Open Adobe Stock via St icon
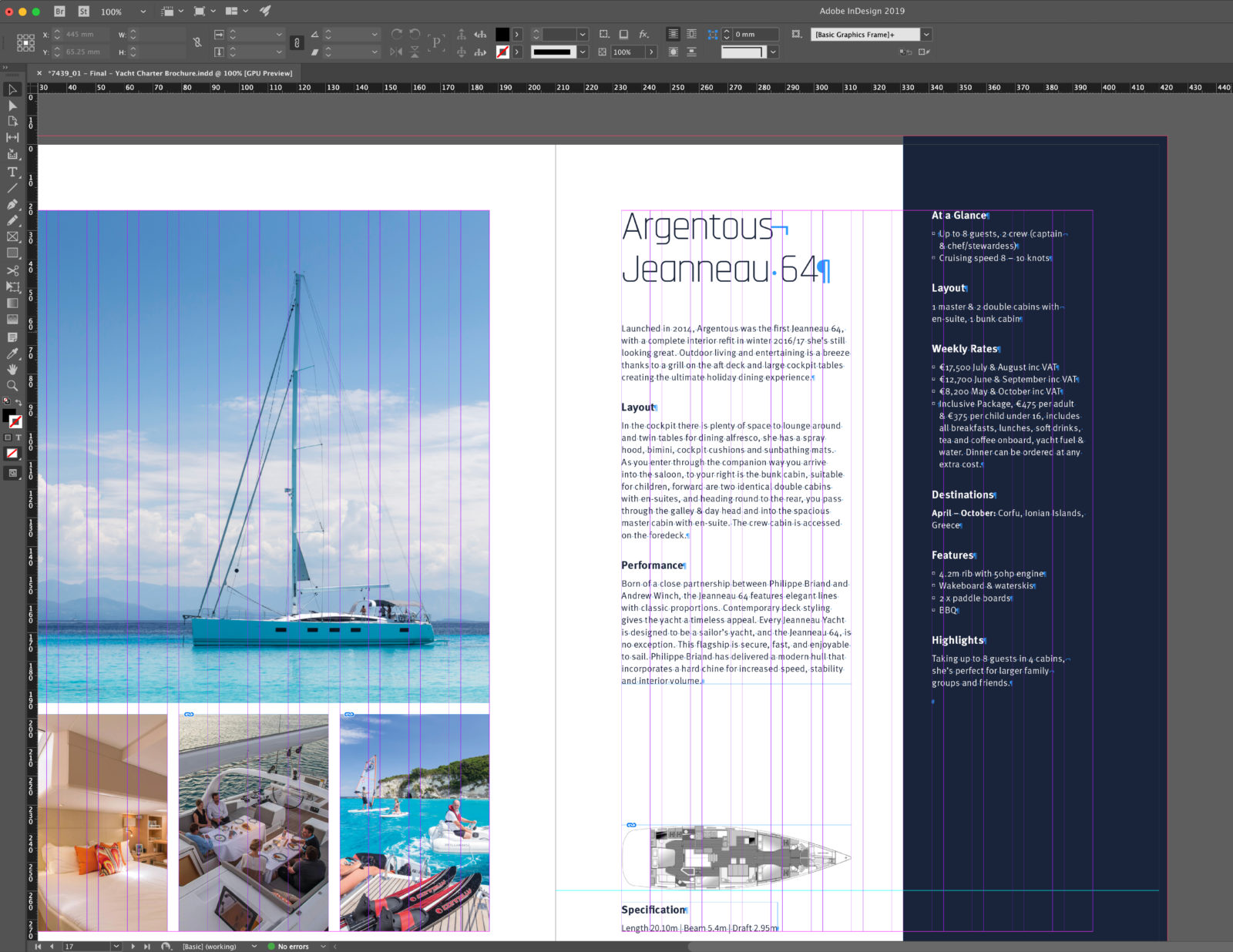1233x952 pixels. click(x=84, y=12)
